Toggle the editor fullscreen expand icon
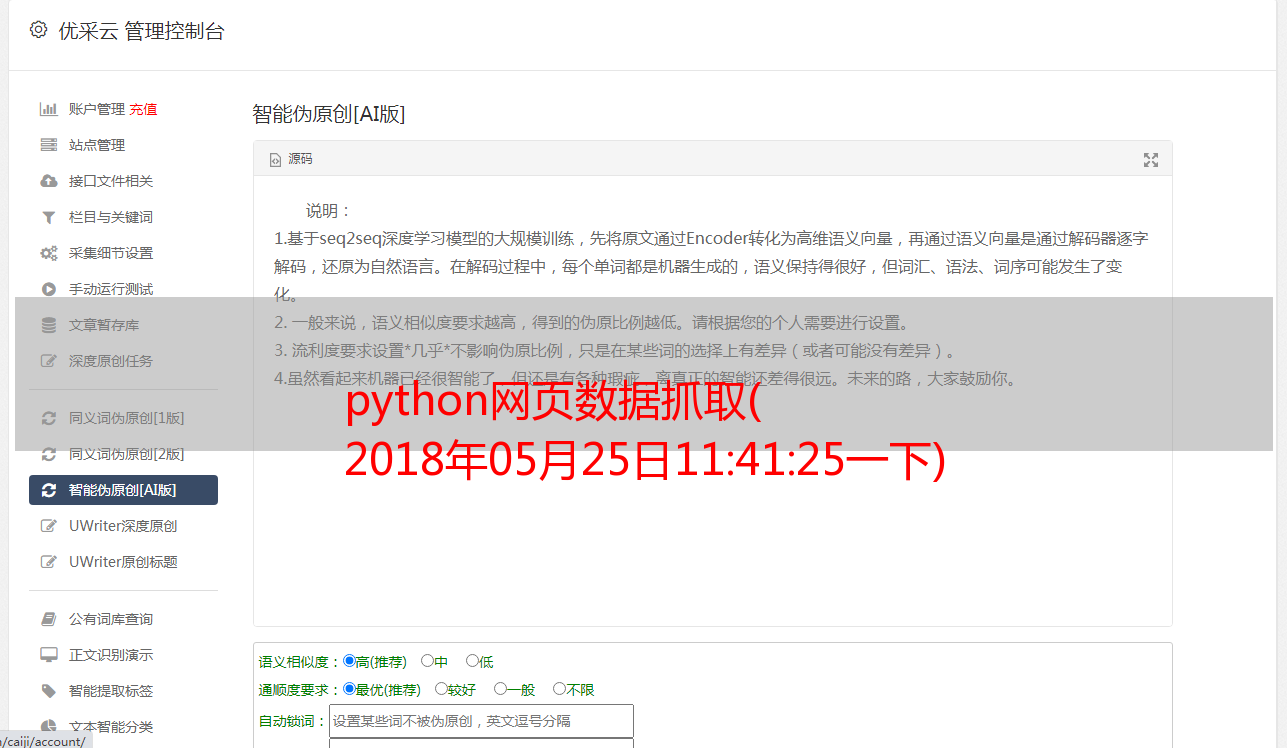Image resolution: width=1287 pixels, height=748 pixels. click(x=1151, y=160)
